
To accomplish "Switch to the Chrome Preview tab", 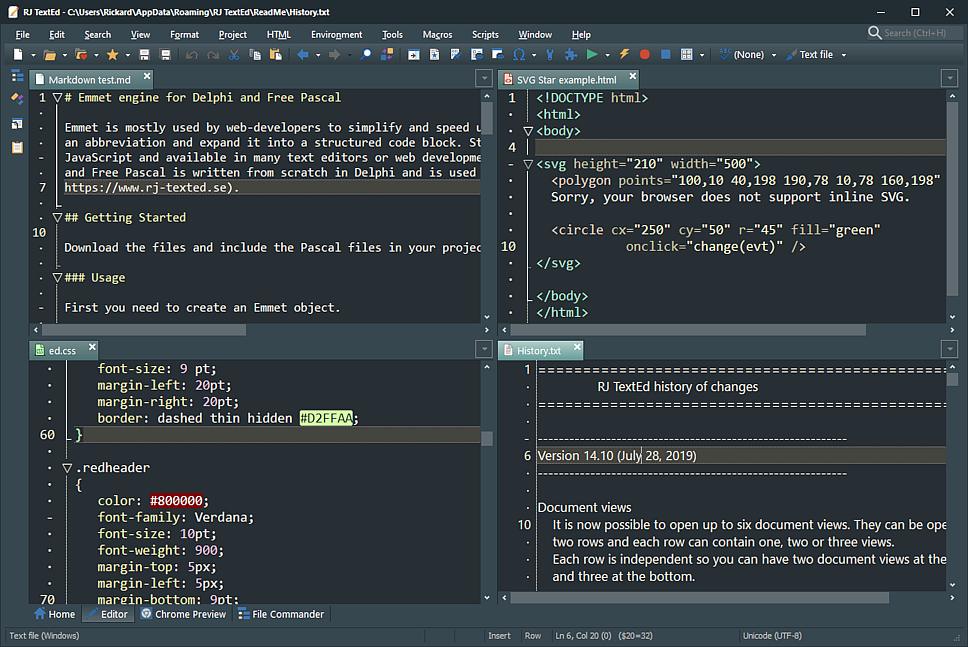I will point(183,614).
